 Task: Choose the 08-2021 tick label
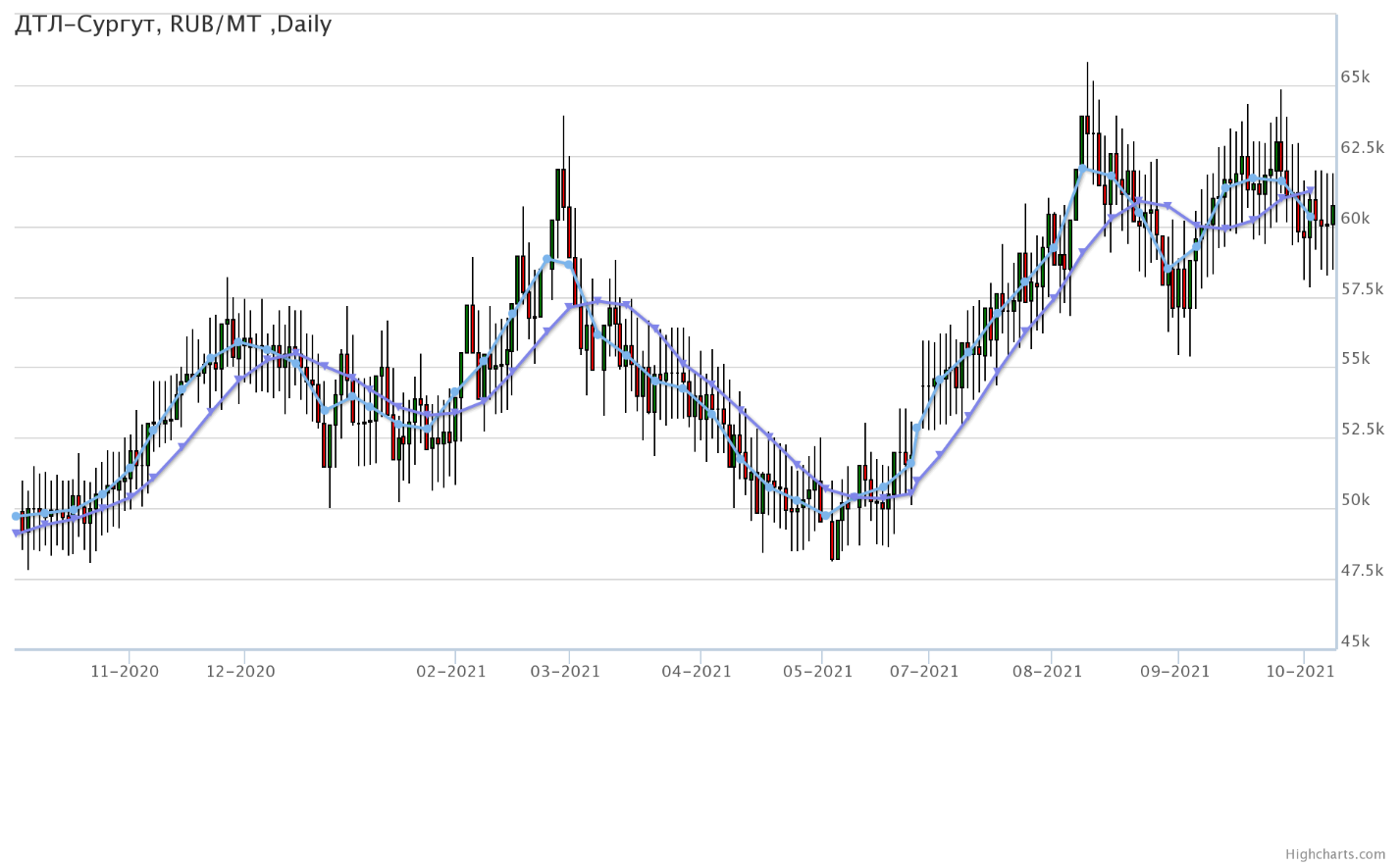(1048, 672)
